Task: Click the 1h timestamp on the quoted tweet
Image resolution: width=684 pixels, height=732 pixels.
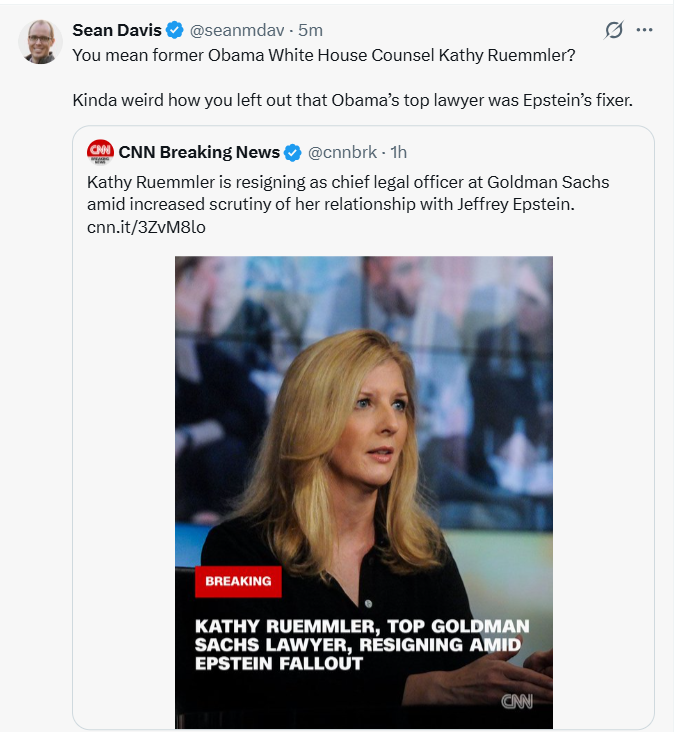Action: point(399,152)
